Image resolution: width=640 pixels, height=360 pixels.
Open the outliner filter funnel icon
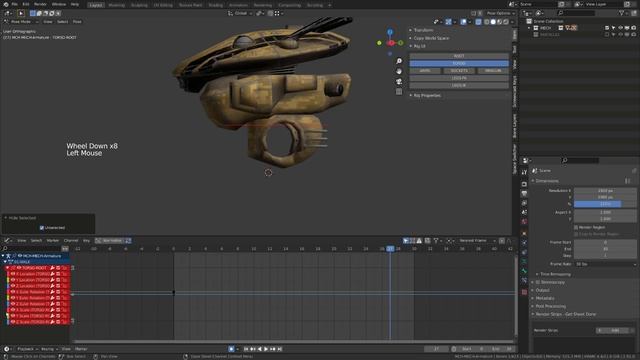coord(622,13)
